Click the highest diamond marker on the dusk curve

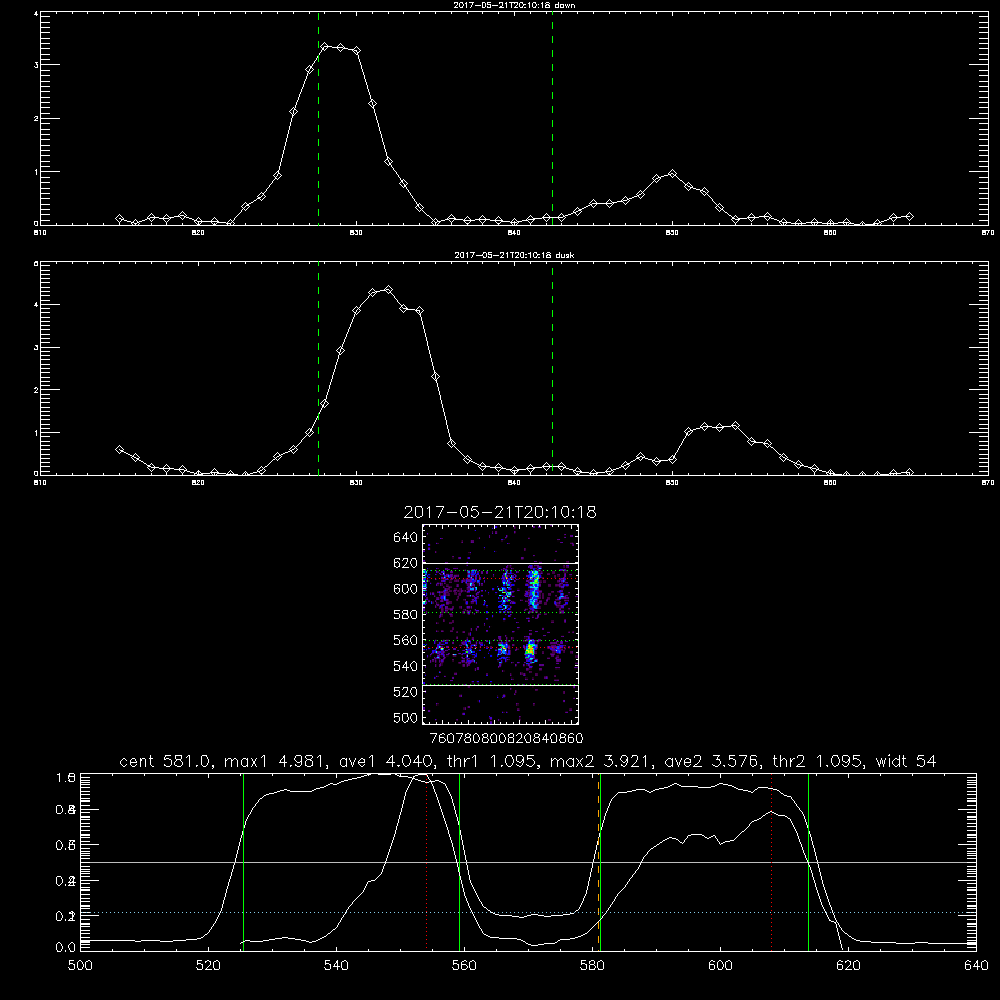(x=388, y=290)
